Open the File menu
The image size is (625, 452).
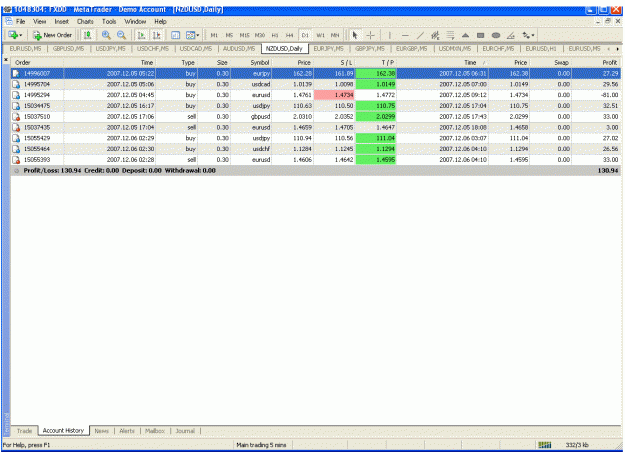(20, 22)
